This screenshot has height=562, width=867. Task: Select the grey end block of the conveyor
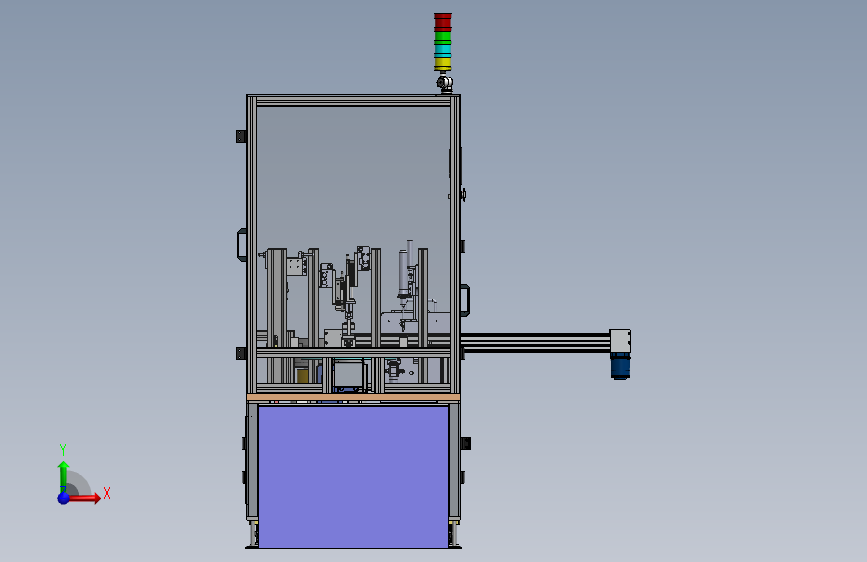tap(620, 341)
